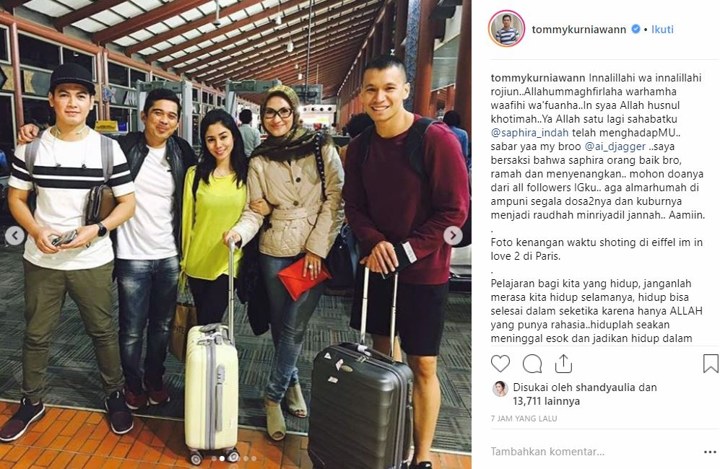
Task: Click the verified badge next to username
Action: (x=636, y=29)
